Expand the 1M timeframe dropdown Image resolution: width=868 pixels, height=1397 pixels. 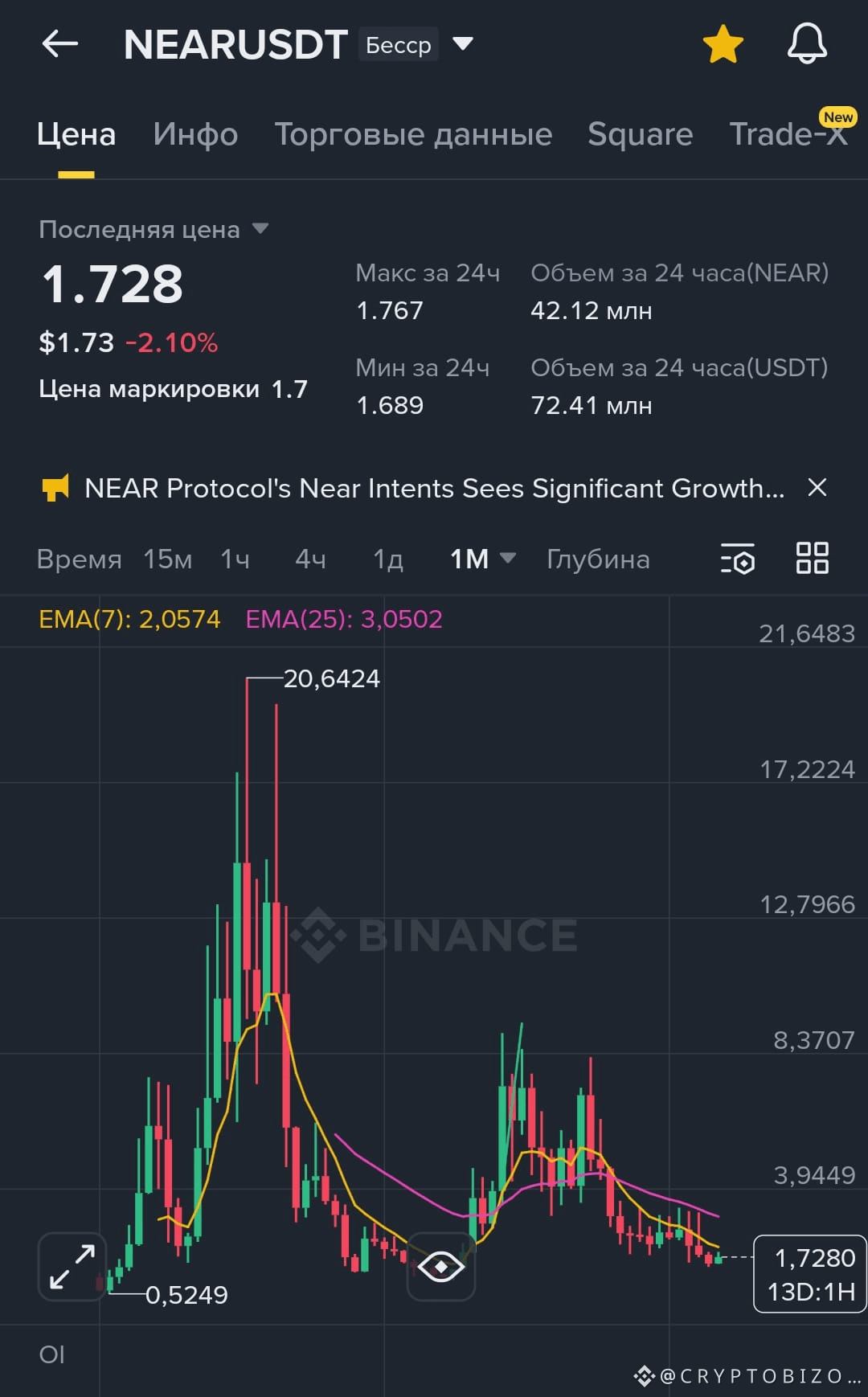[x=482, y=559]
